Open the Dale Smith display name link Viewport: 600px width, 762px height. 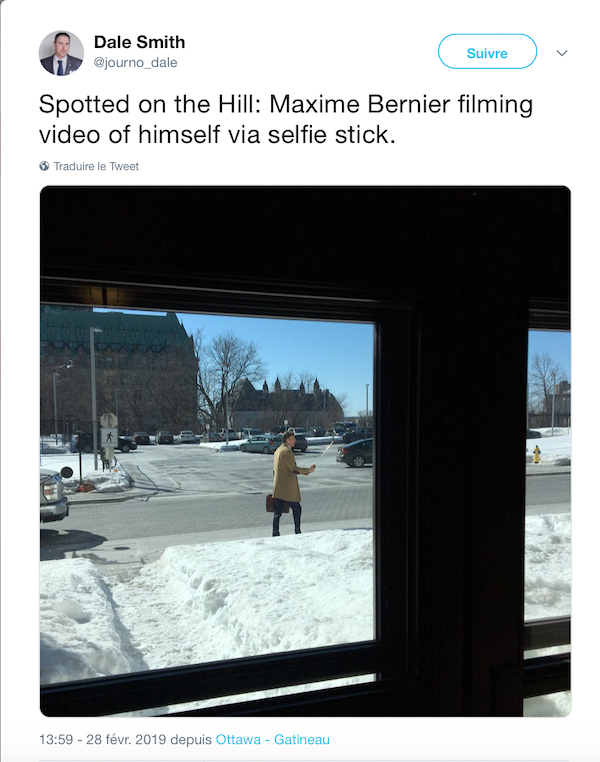coord(139,42)
